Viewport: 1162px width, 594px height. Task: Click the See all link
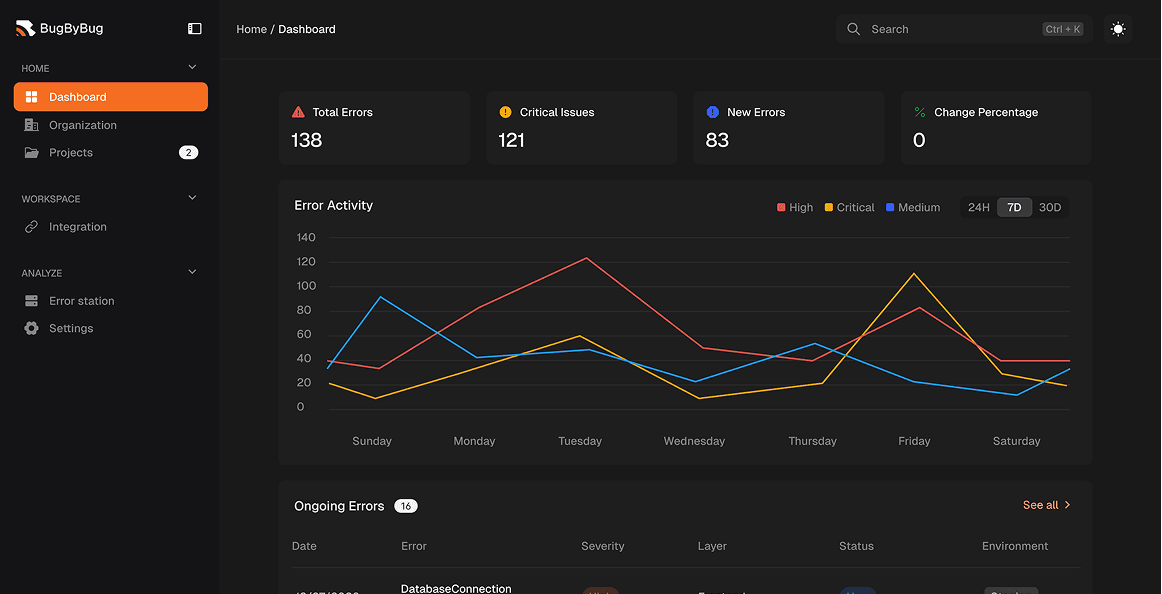point(1040,505)
